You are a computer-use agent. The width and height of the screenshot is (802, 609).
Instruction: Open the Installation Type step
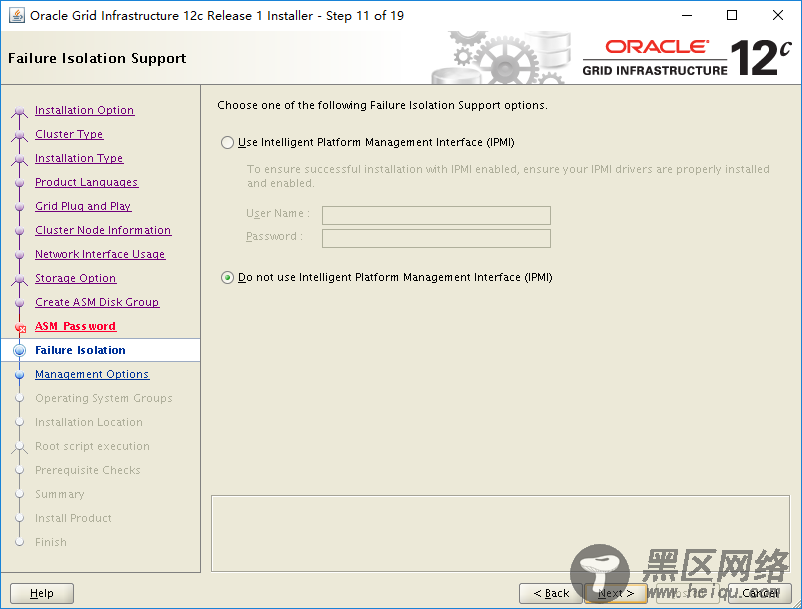[79, 158]
